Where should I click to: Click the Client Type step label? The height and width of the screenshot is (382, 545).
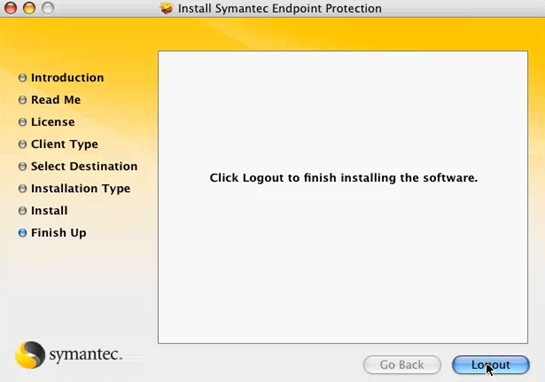click(65, 144)
